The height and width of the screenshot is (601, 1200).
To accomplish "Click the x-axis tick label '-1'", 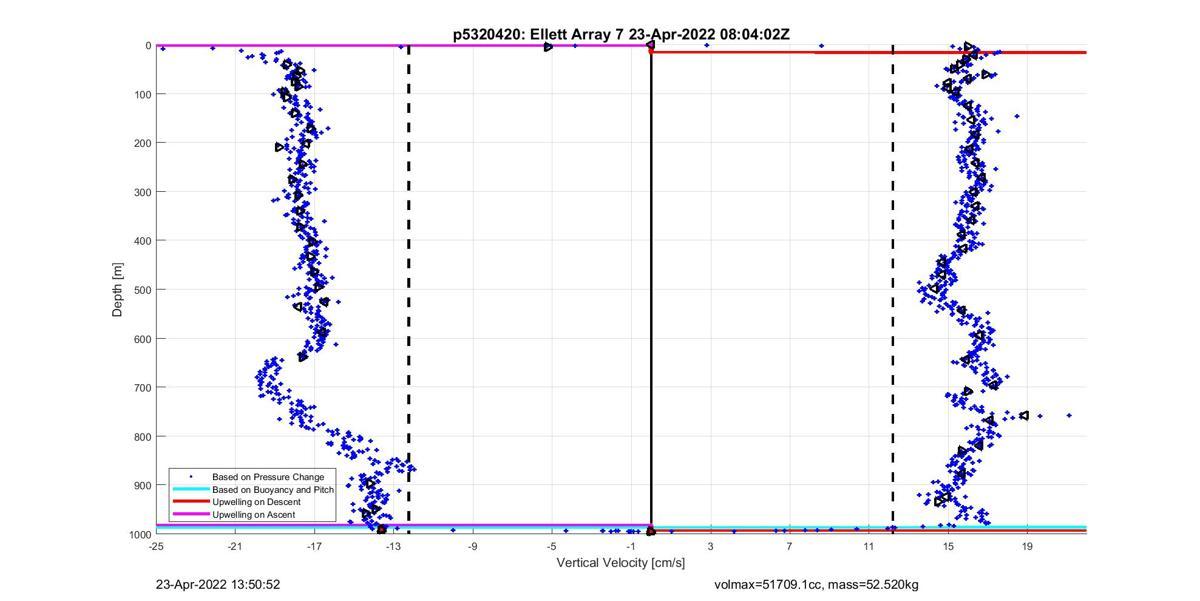I will (x=631, y=547).
